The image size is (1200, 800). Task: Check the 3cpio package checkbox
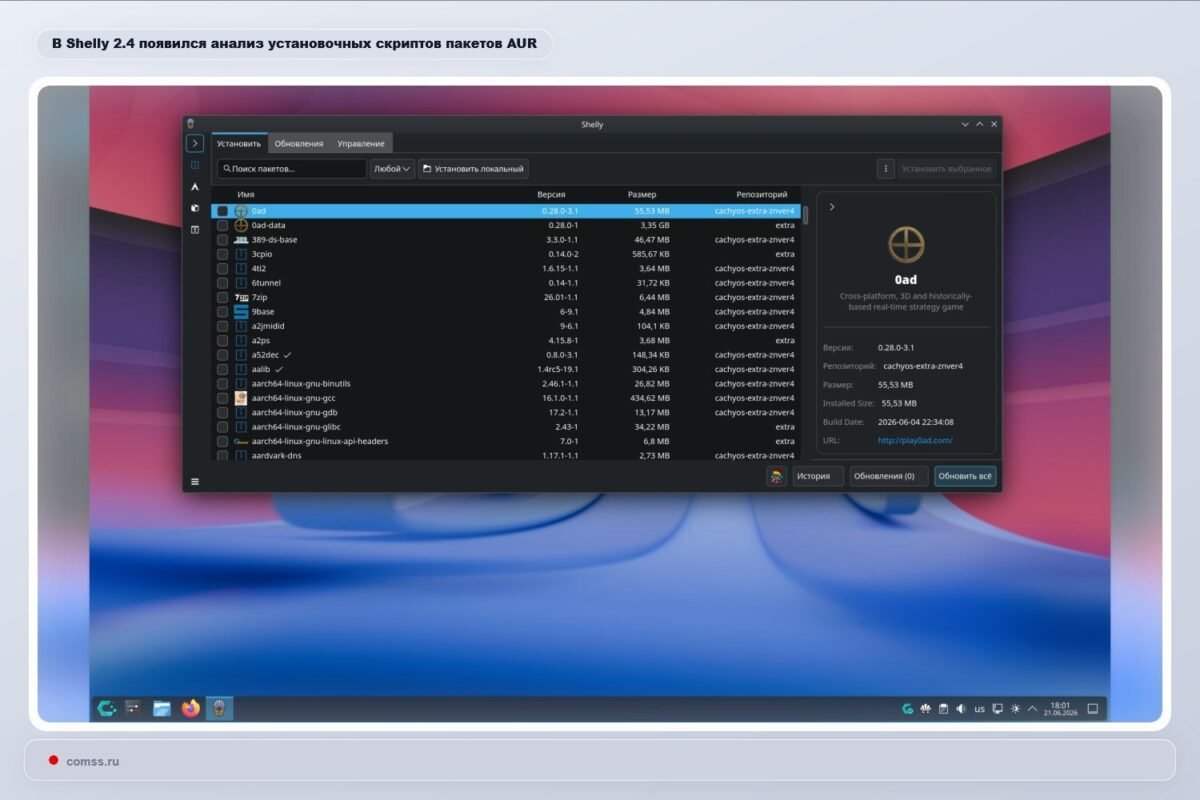click(222, 254)
